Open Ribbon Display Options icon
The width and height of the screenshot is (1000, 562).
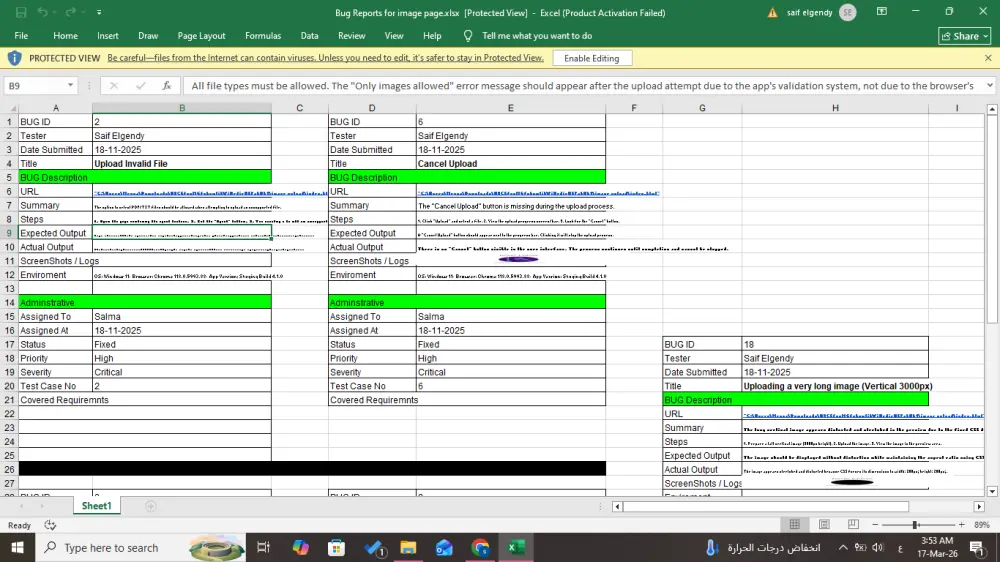pos(882,11)
